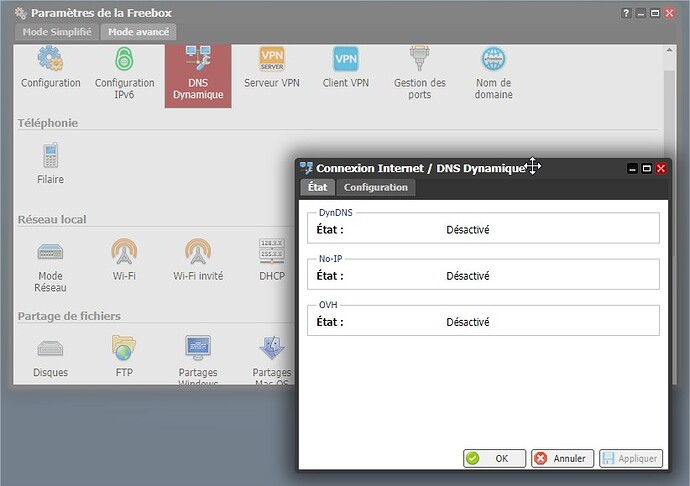Open the Wi-Fi antenna icon

(124, 251)
